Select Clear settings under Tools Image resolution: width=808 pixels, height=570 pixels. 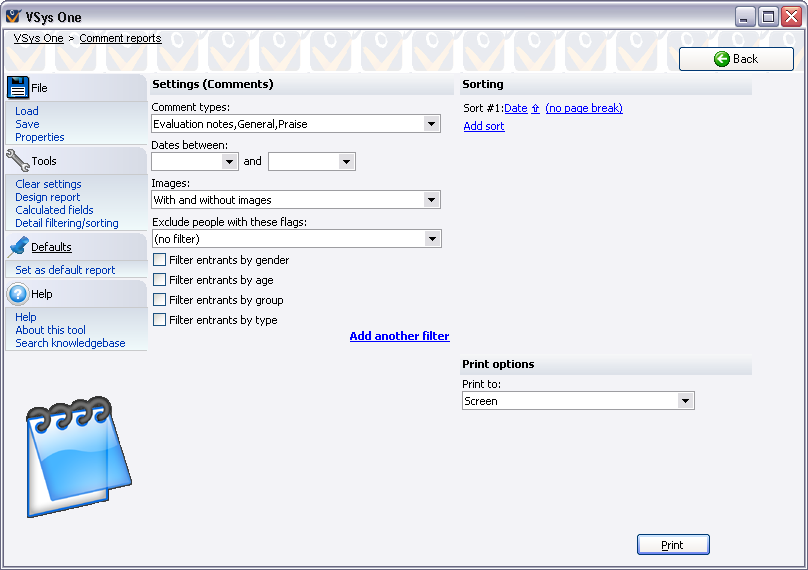[x=48, y=184]
